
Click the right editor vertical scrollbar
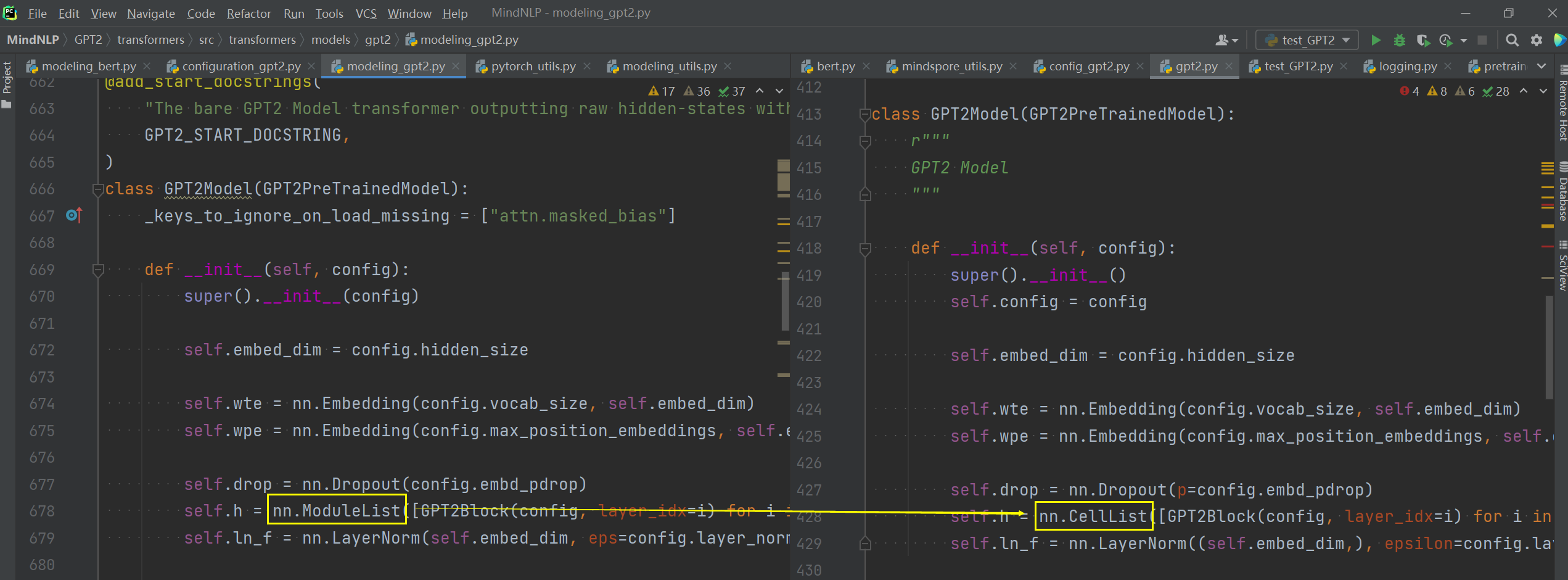click(x=1550, y=347)
